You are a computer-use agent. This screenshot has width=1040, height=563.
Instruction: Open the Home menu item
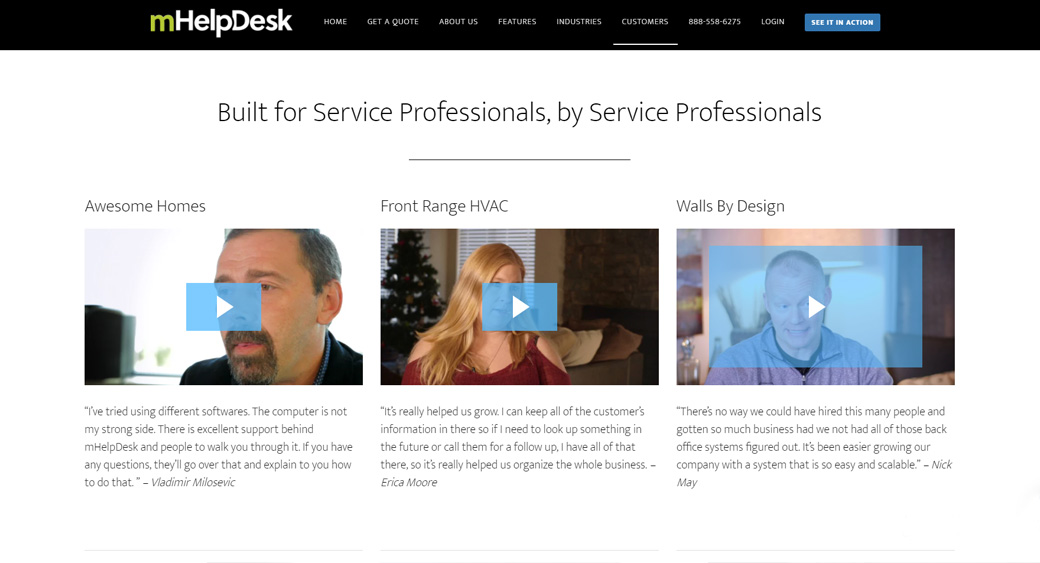(335, 22)
